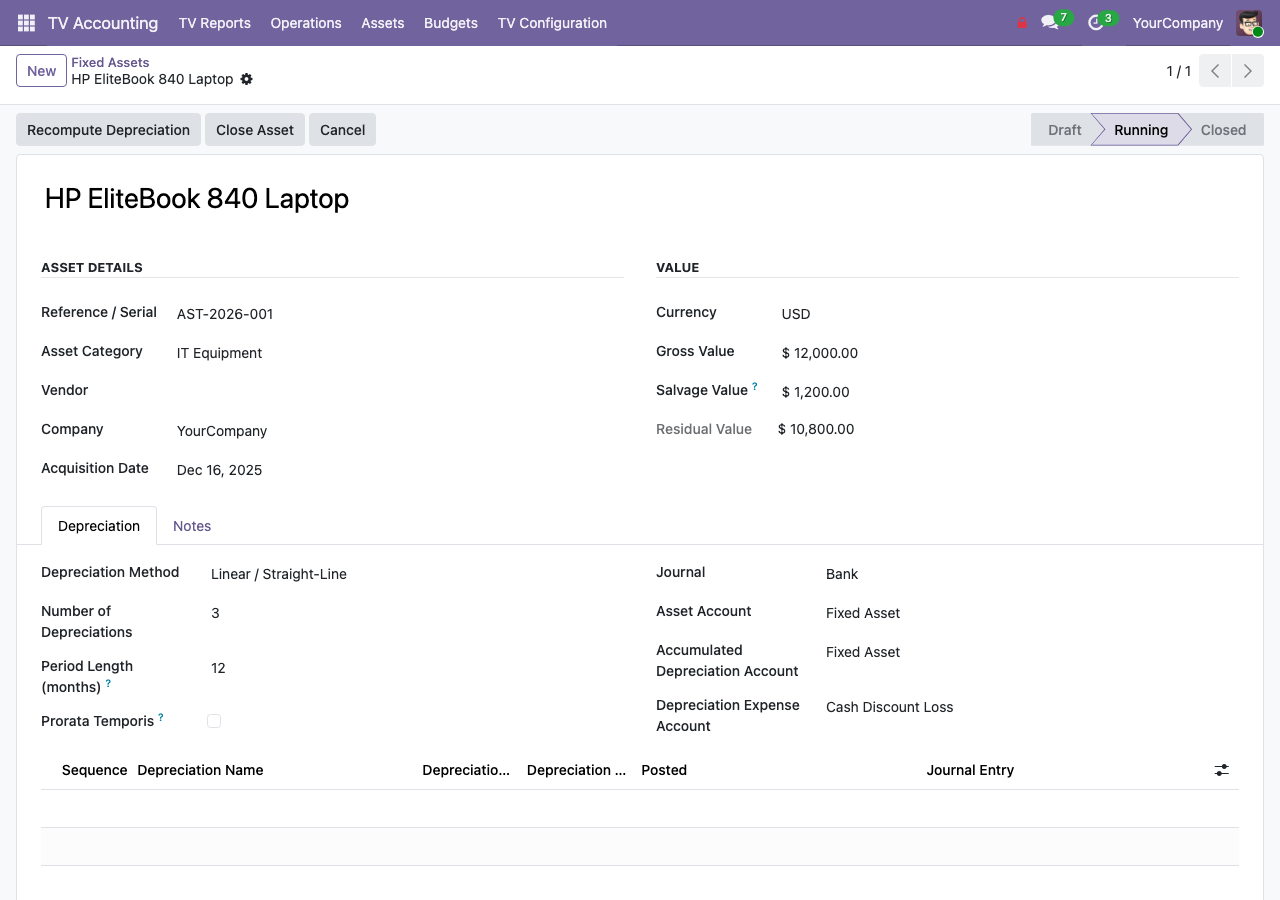Click the Cancel button

(342, 130)
